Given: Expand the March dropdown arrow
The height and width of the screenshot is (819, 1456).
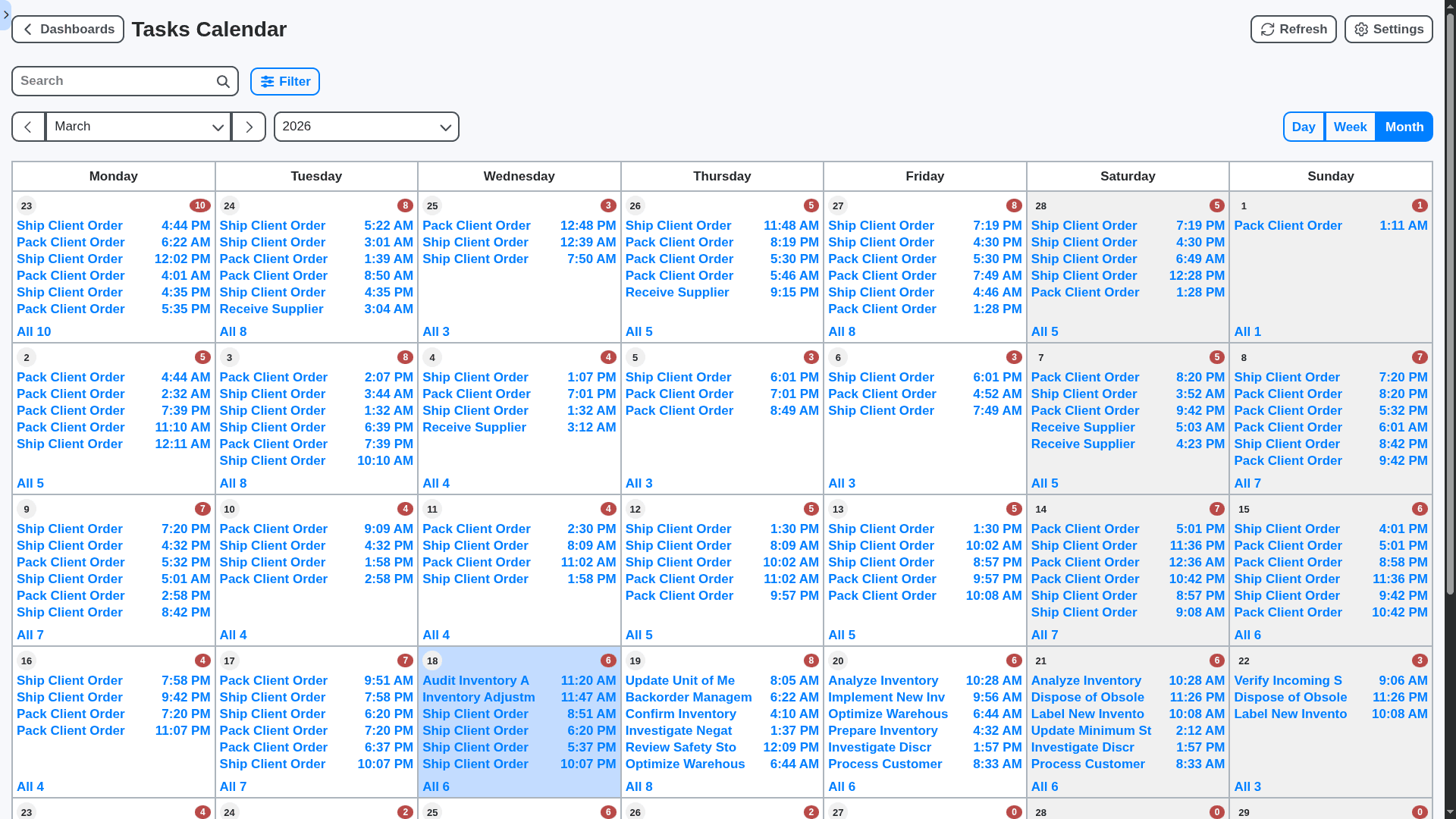Looking at the screenshot, I should (218, 127).
